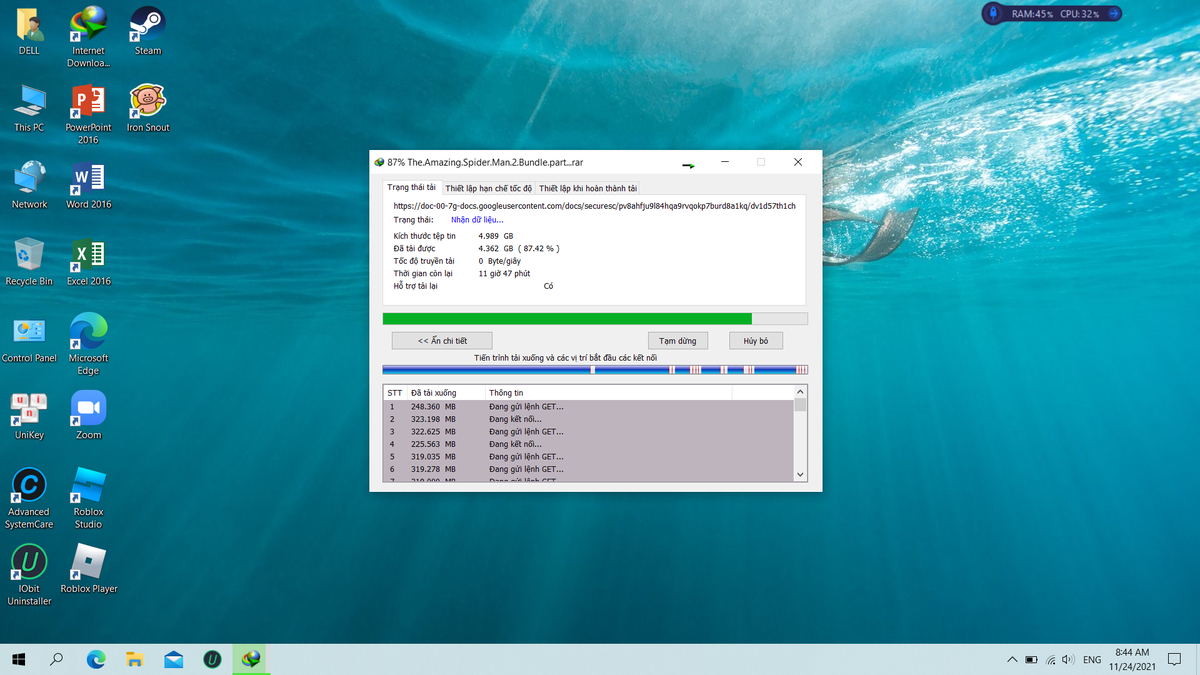The height and width of the screenshot is (675, 1200).
Task: Open Microsoft Edge from the taskbar
Action: pyautogui.click(x=96, y=659)
